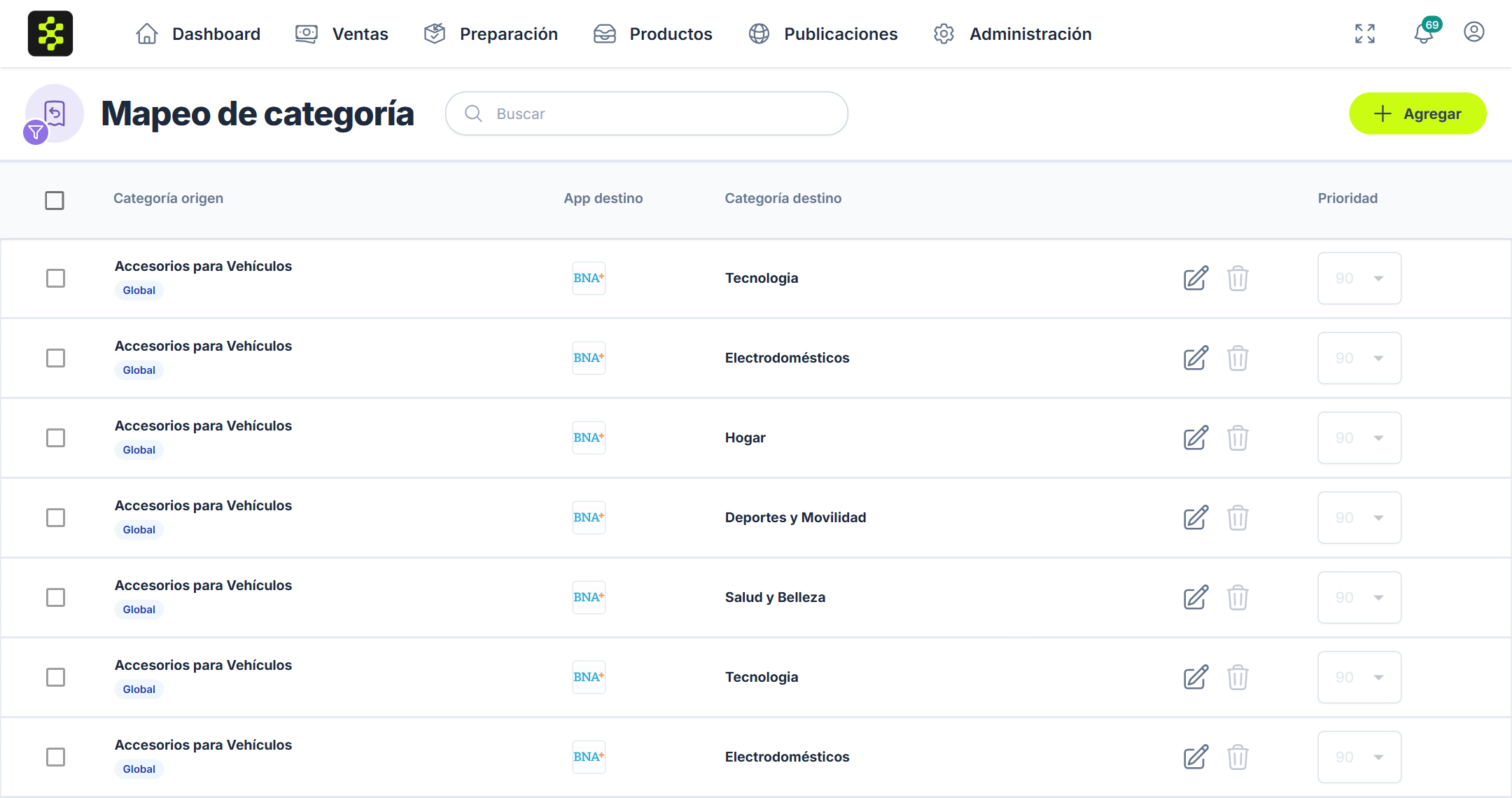Edit the Salud y Belleza mapping
This screenshot has width=1512, height=798.
point(1196,597)
